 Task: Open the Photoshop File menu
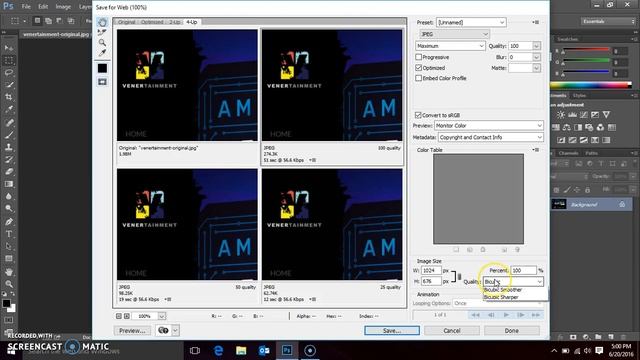coord(26,7)
